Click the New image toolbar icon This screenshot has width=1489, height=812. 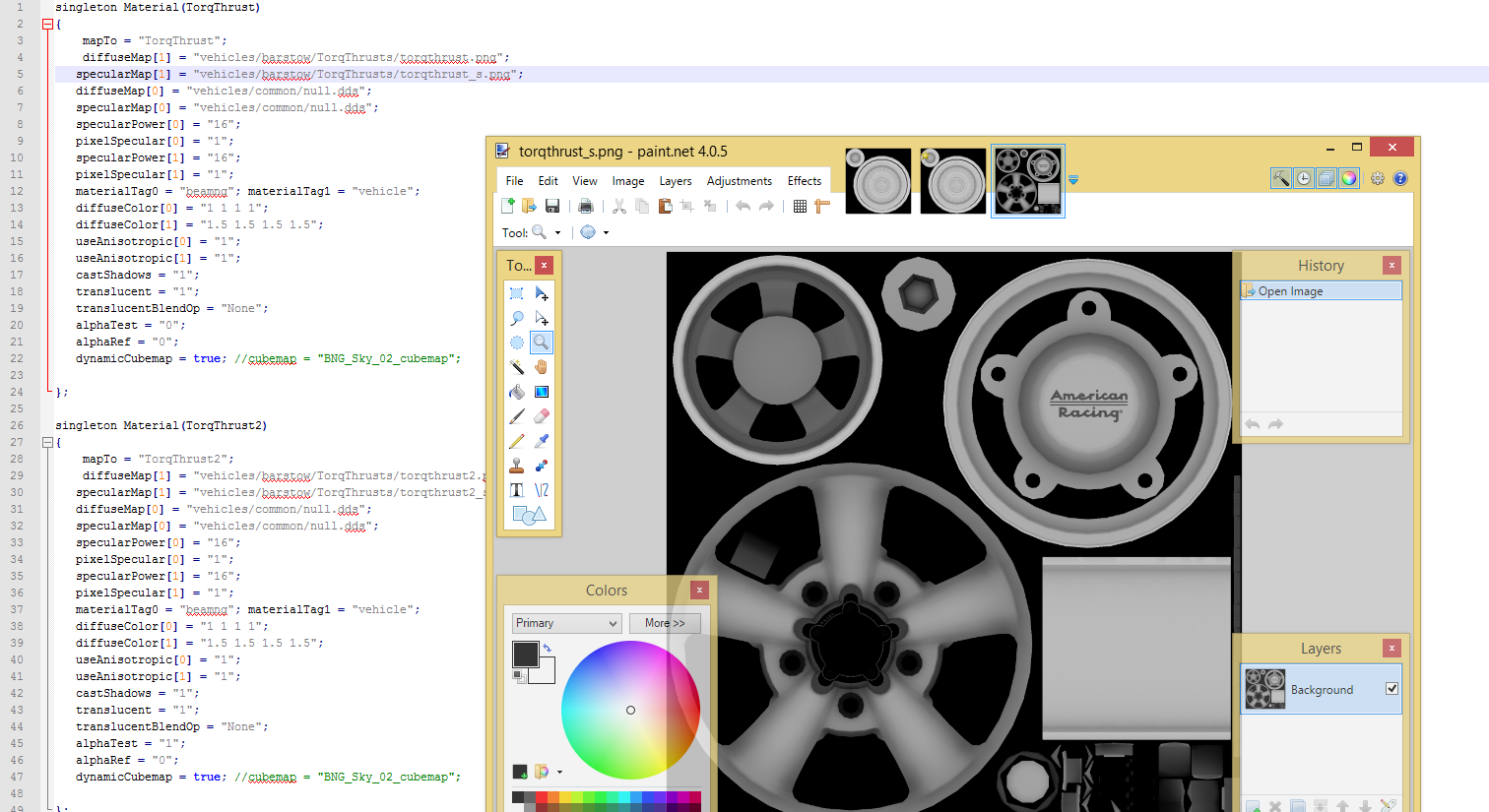(x=508, y=206)
